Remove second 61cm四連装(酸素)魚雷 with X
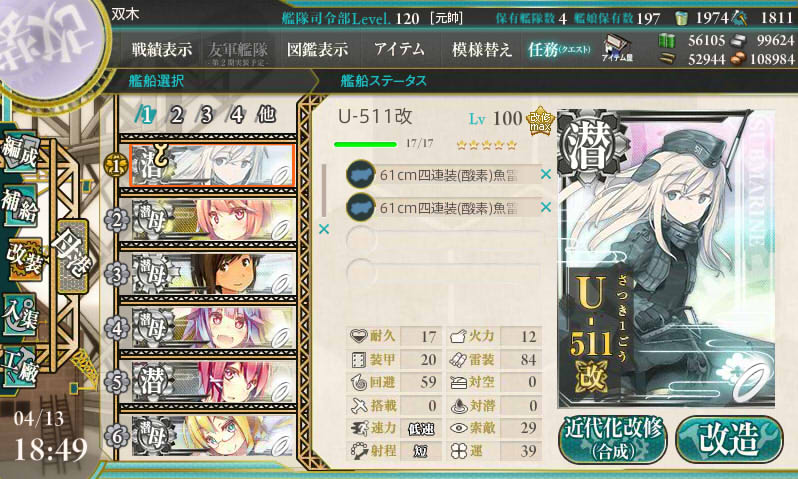 pos(546,207)
